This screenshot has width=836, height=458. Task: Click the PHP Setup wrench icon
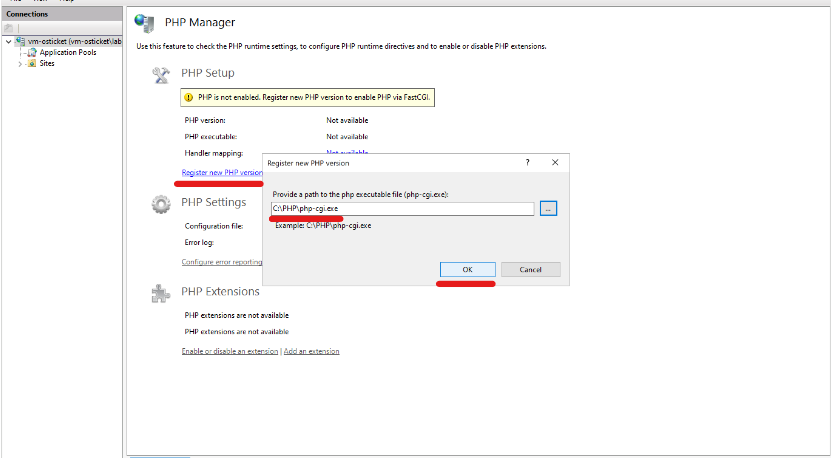(161, 75)
